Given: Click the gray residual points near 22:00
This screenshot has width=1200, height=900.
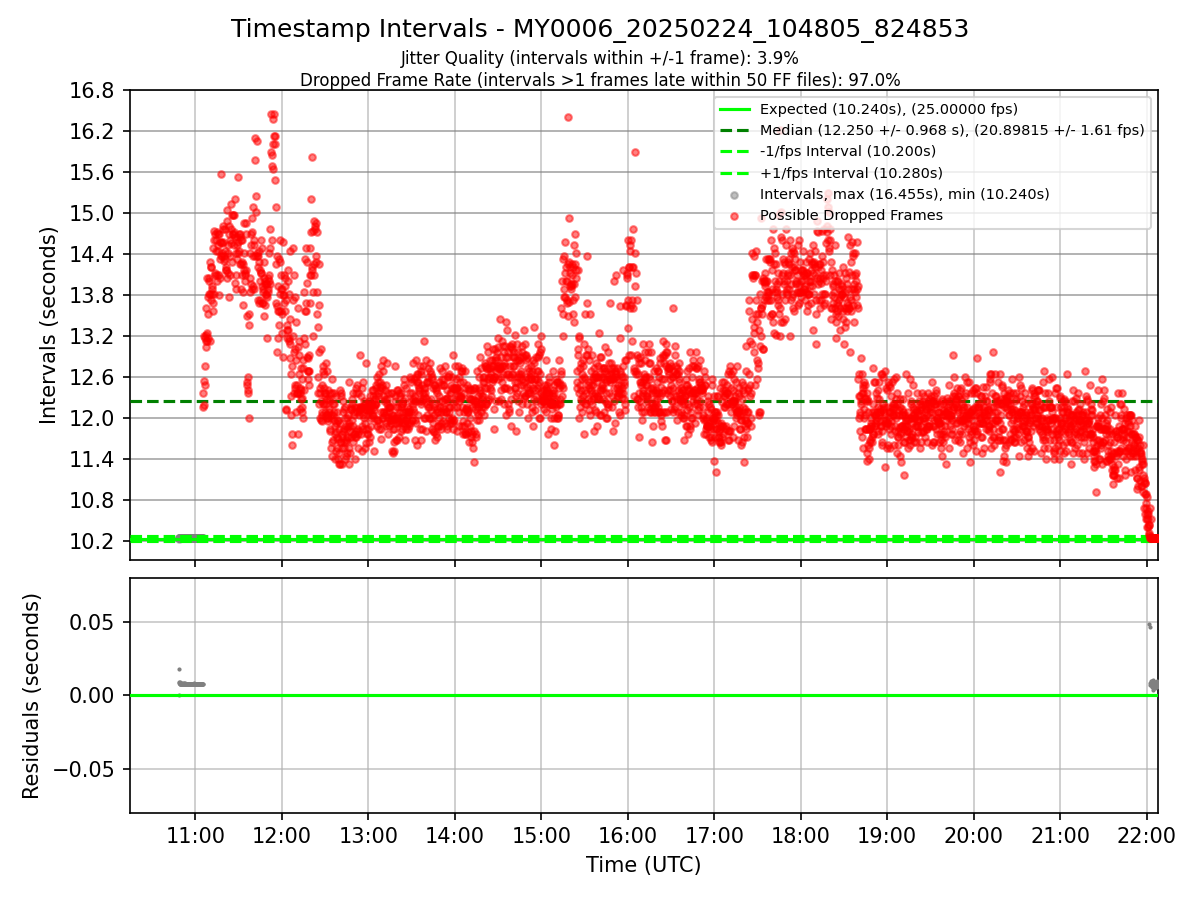Looking at the screenshot, I should tap(1153, 685).
